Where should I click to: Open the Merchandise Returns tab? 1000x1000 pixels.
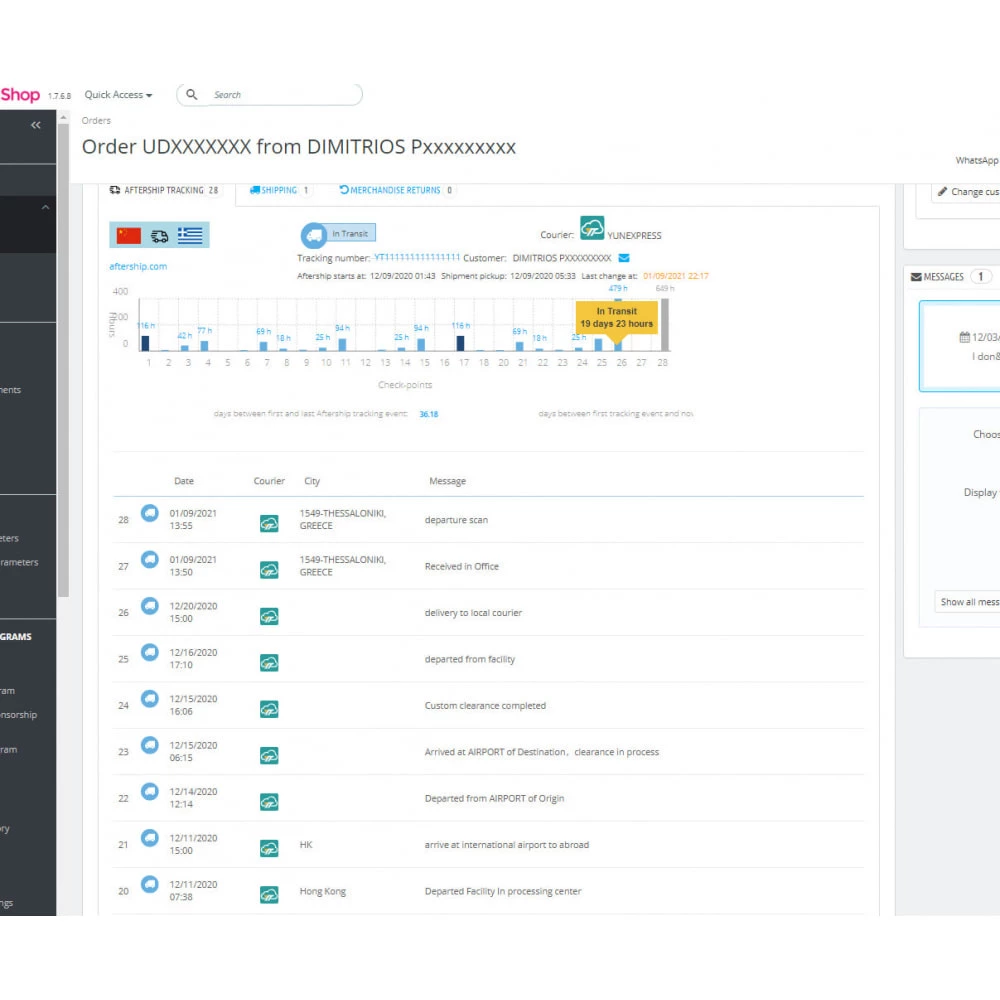pyautogui.click(x=396, y=190)
